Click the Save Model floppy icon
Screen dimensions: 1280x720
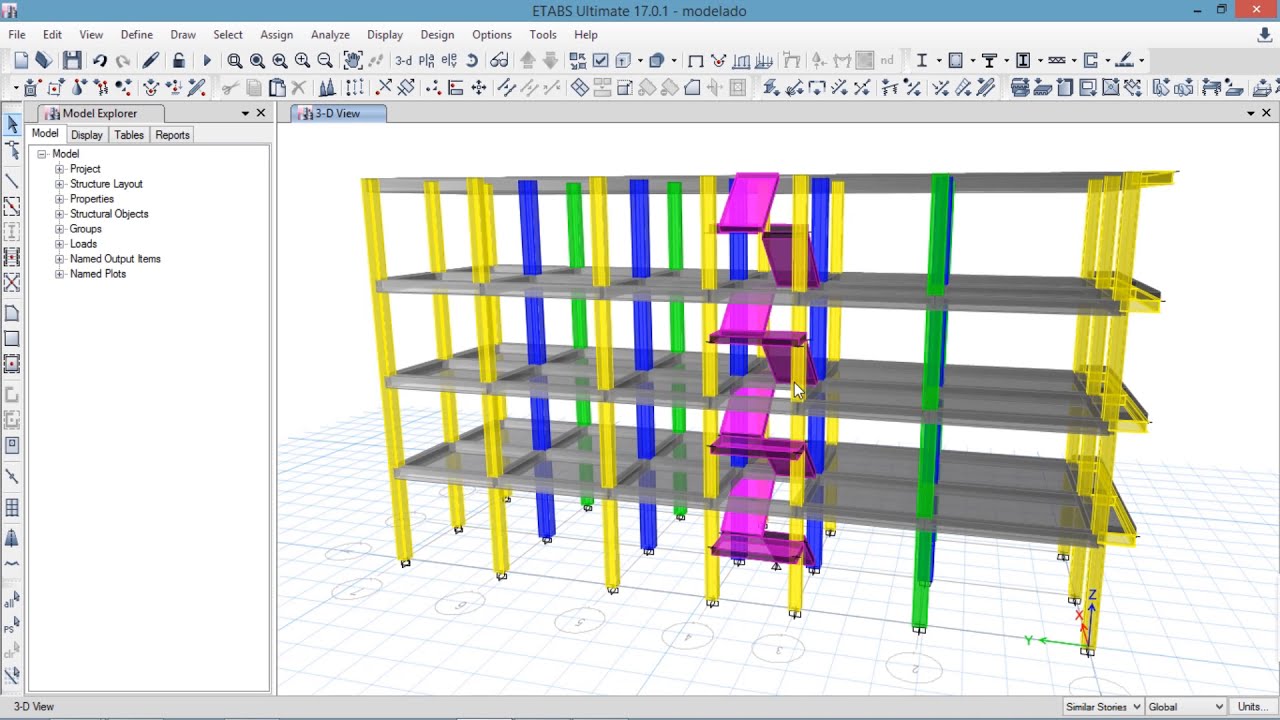tap(72, 61)
